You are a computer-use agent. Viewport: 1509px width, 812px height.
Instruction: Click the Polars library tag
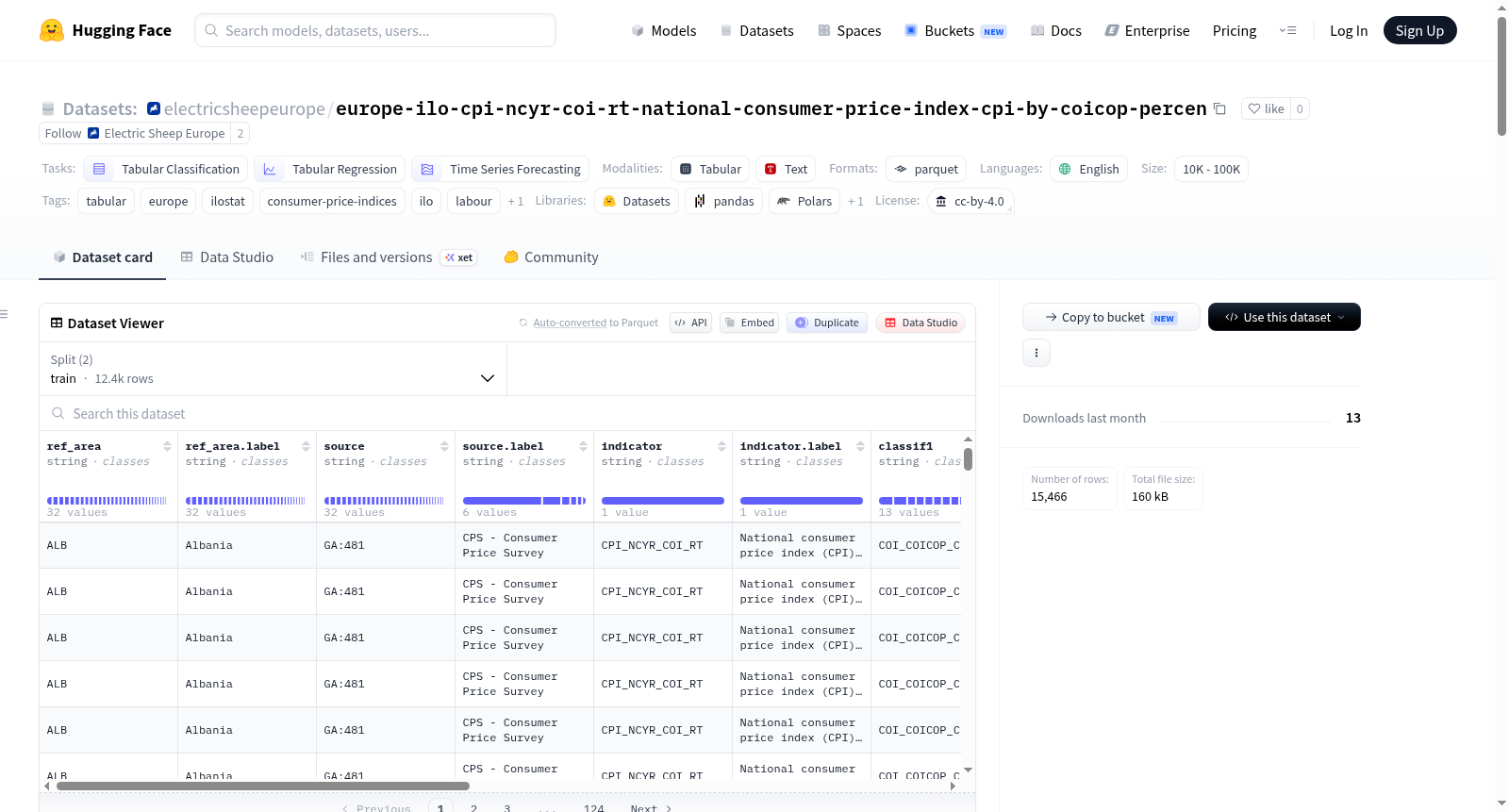804,201
